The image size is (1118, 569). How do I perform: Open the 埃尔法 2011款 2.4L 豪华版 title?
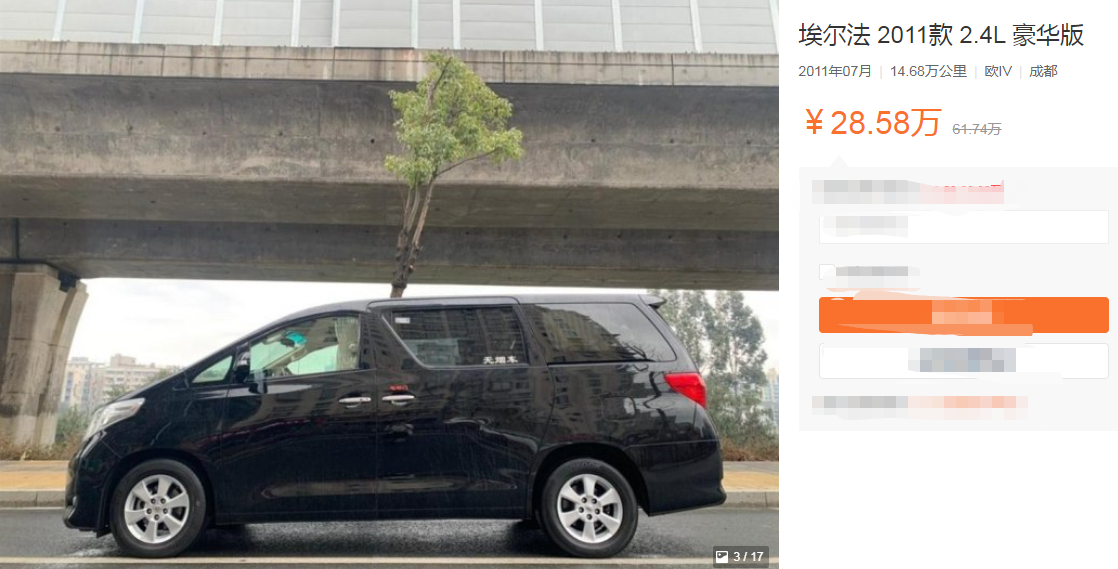[941, 34]
